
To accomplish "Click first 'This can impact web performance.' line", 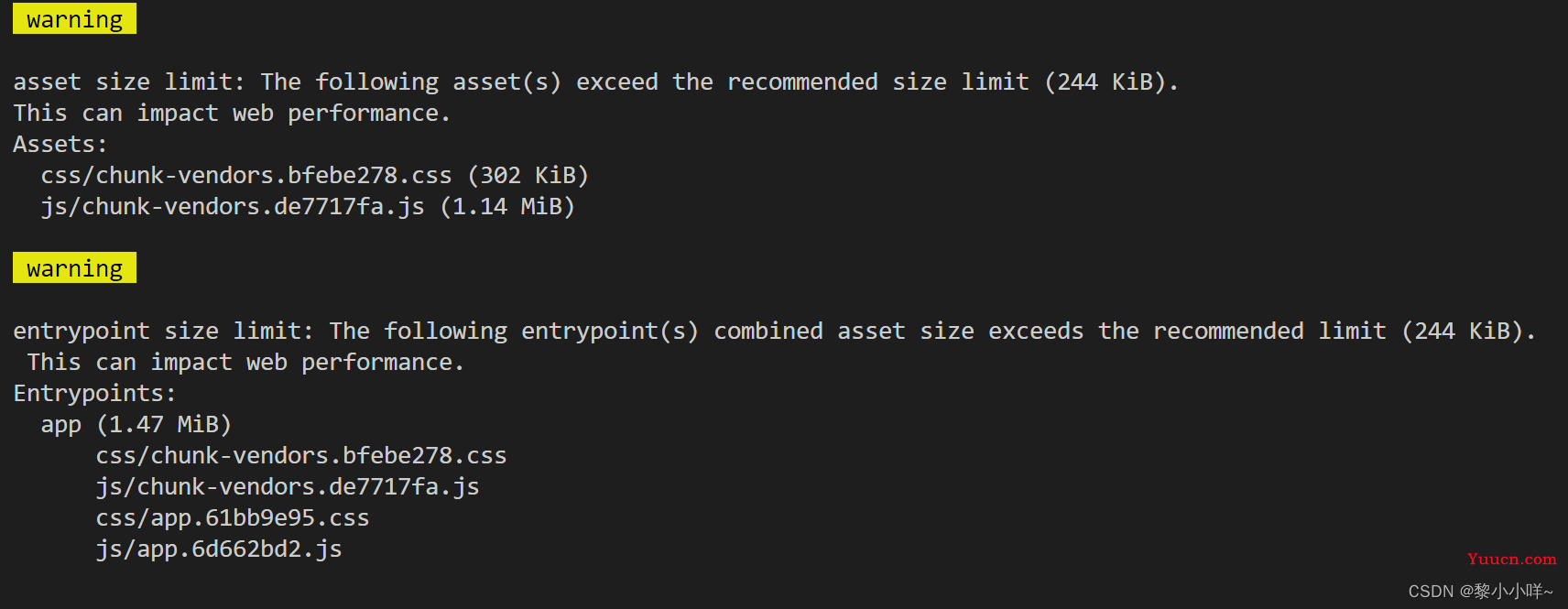I will [232, 113].
